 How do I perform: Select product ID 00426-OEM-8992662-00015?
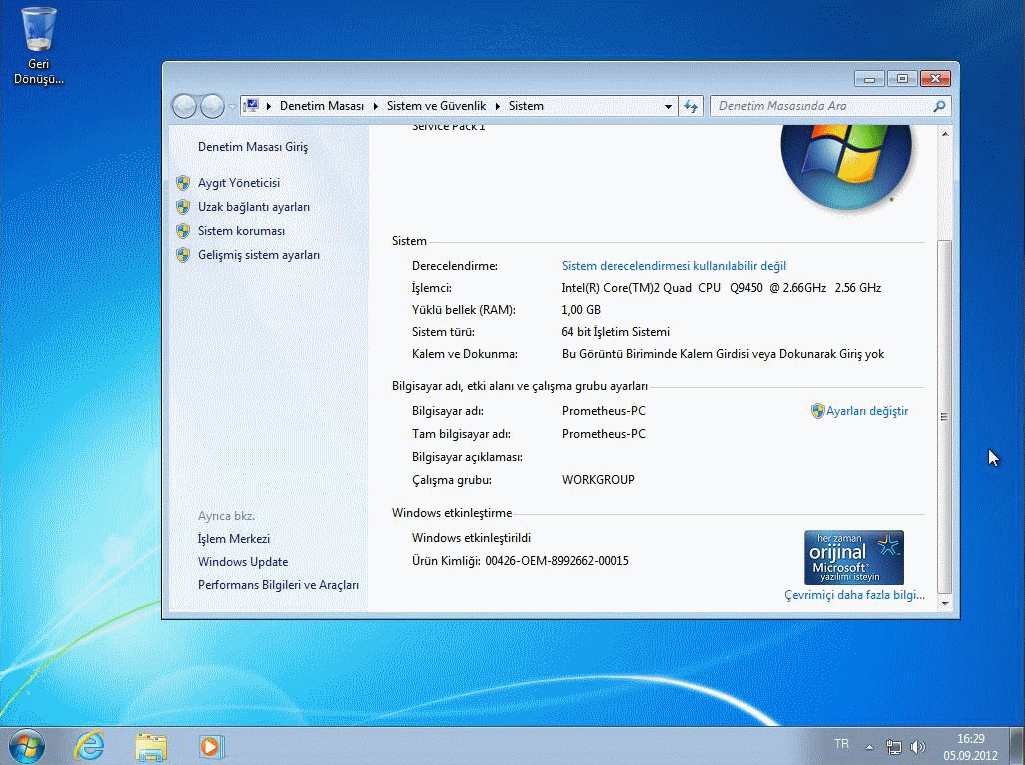point(557,561)
